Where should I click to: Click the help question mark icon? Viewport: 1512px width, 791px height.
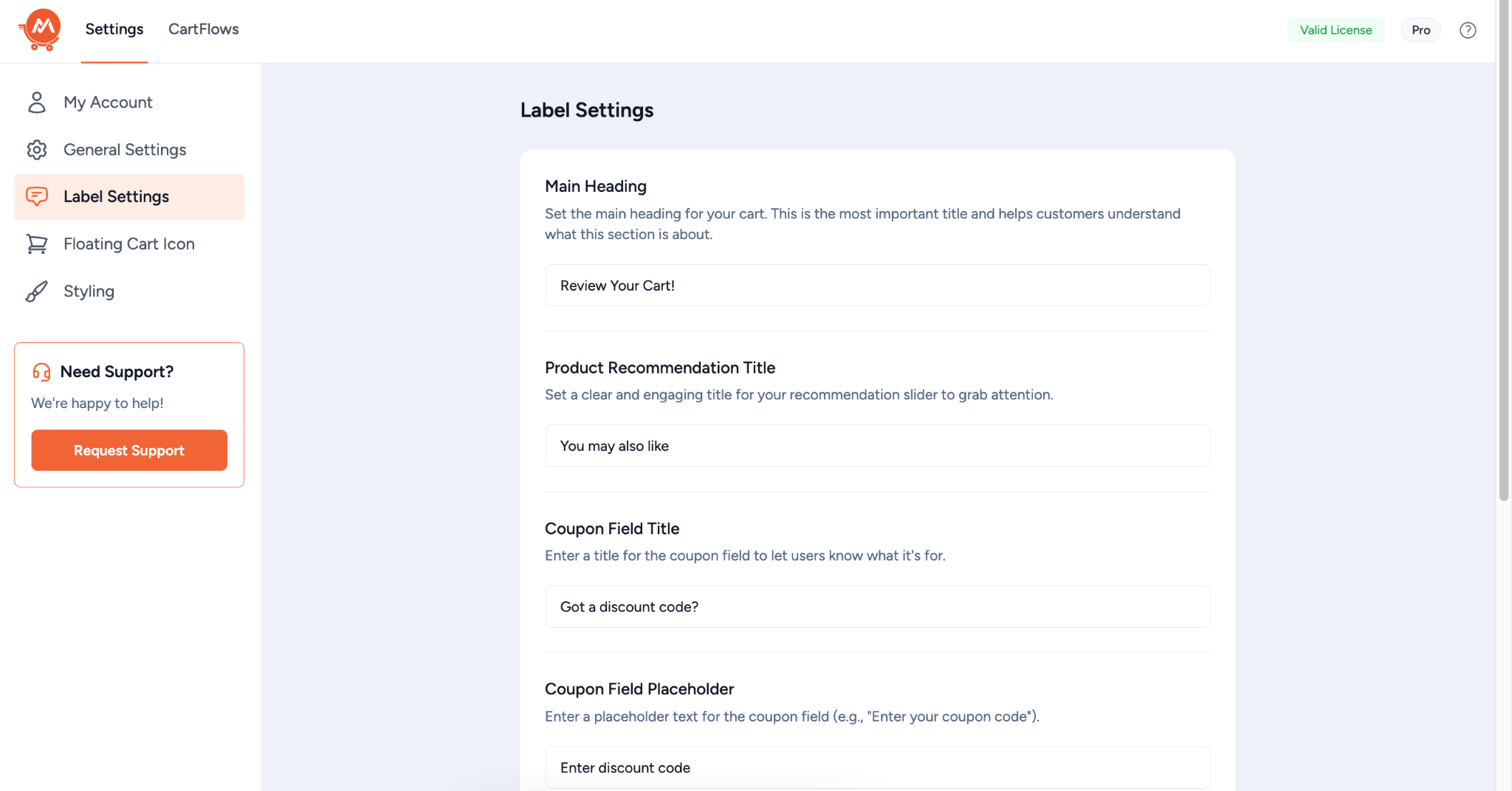(x=1468, y=30)
